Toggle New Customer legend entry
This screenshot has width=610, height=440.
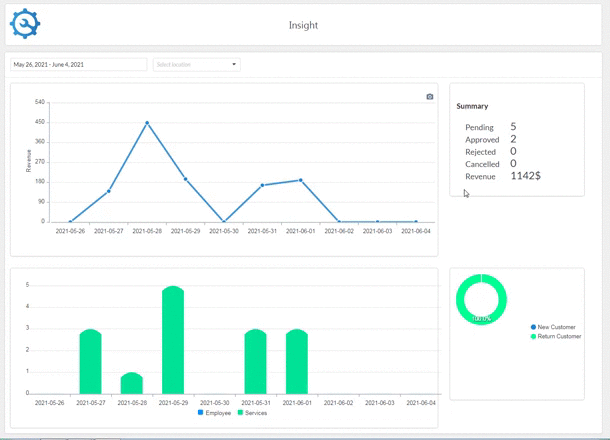point(555,327)
